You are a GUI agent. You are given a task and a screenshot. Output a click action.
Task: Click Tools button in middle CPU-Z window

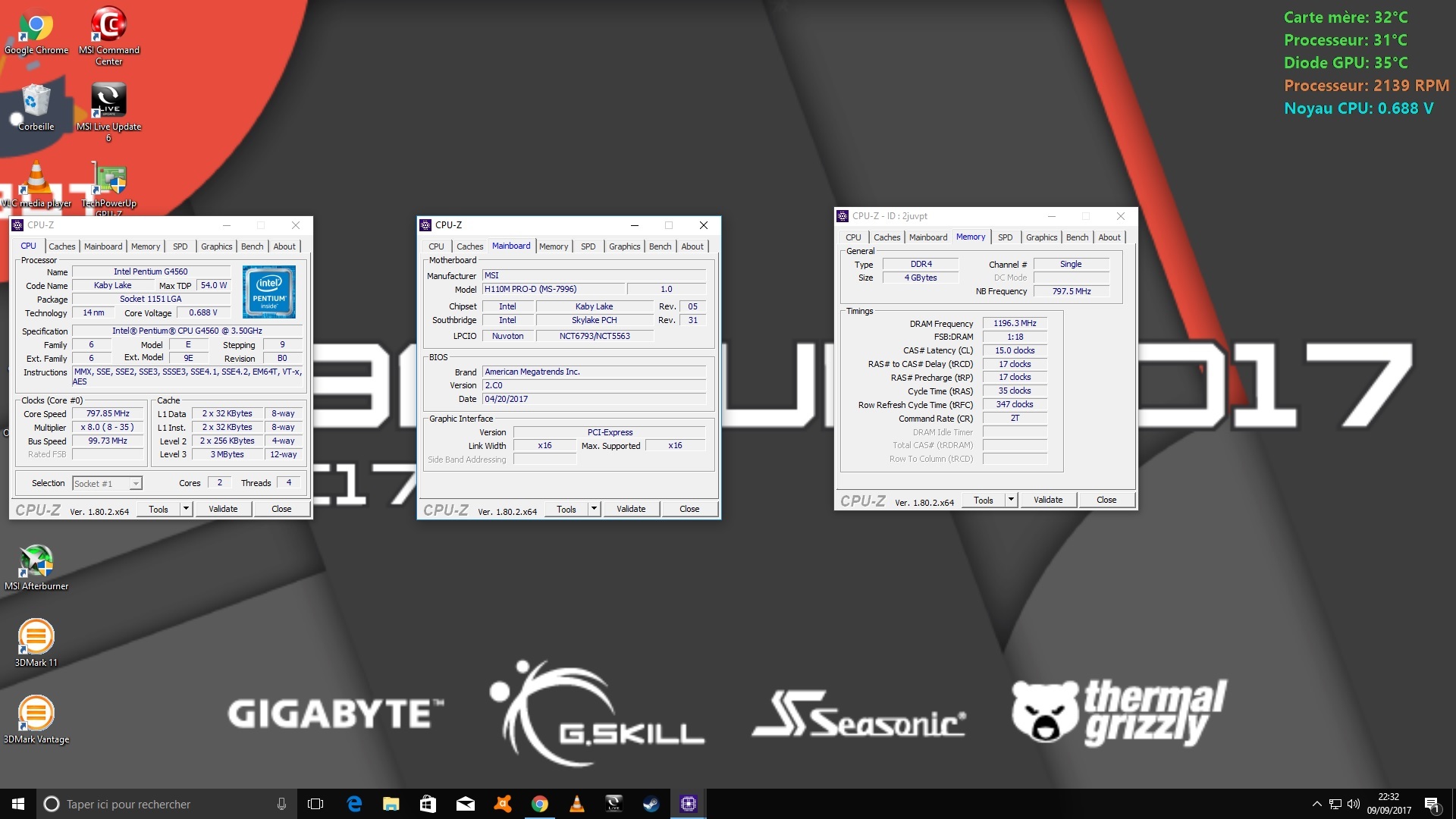click(x=566, y=509)
